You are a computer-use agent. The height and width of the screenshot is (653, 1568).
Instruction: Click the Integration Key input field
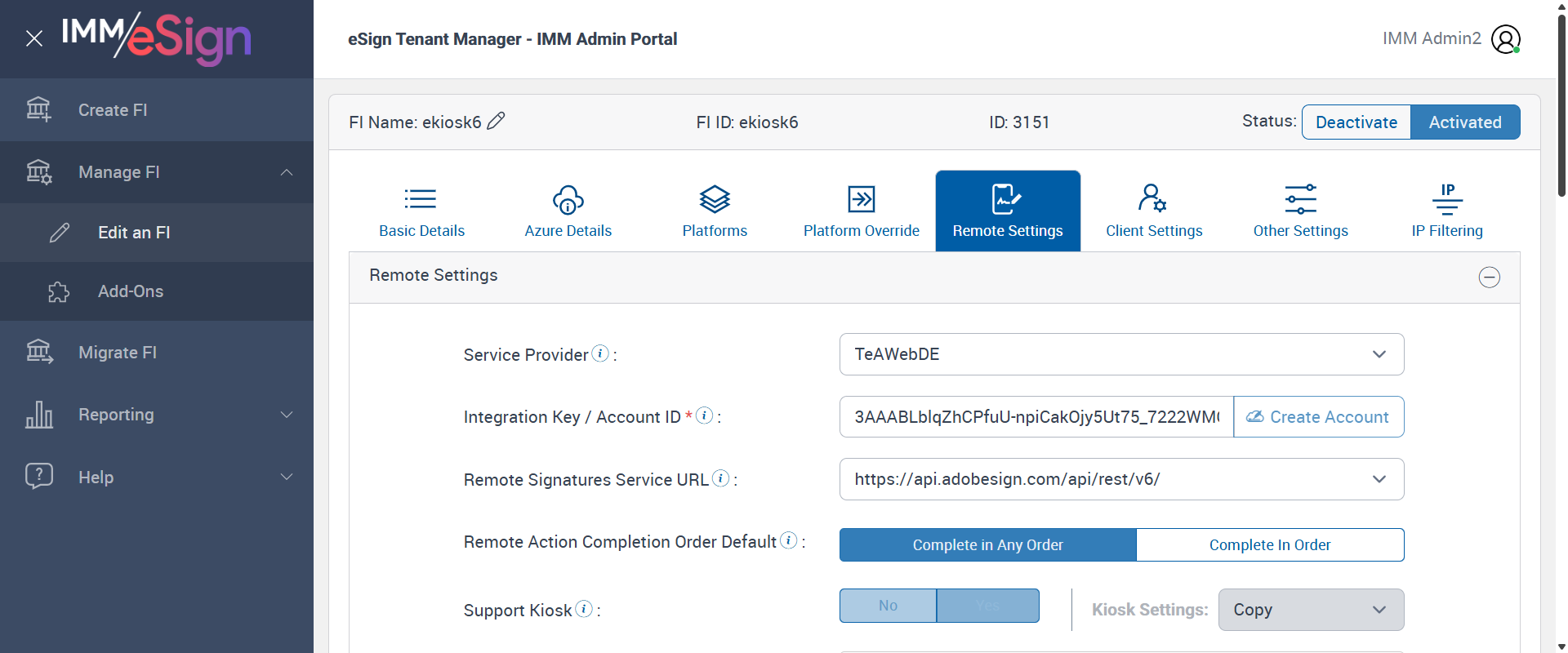click(x=1036, y=417)
